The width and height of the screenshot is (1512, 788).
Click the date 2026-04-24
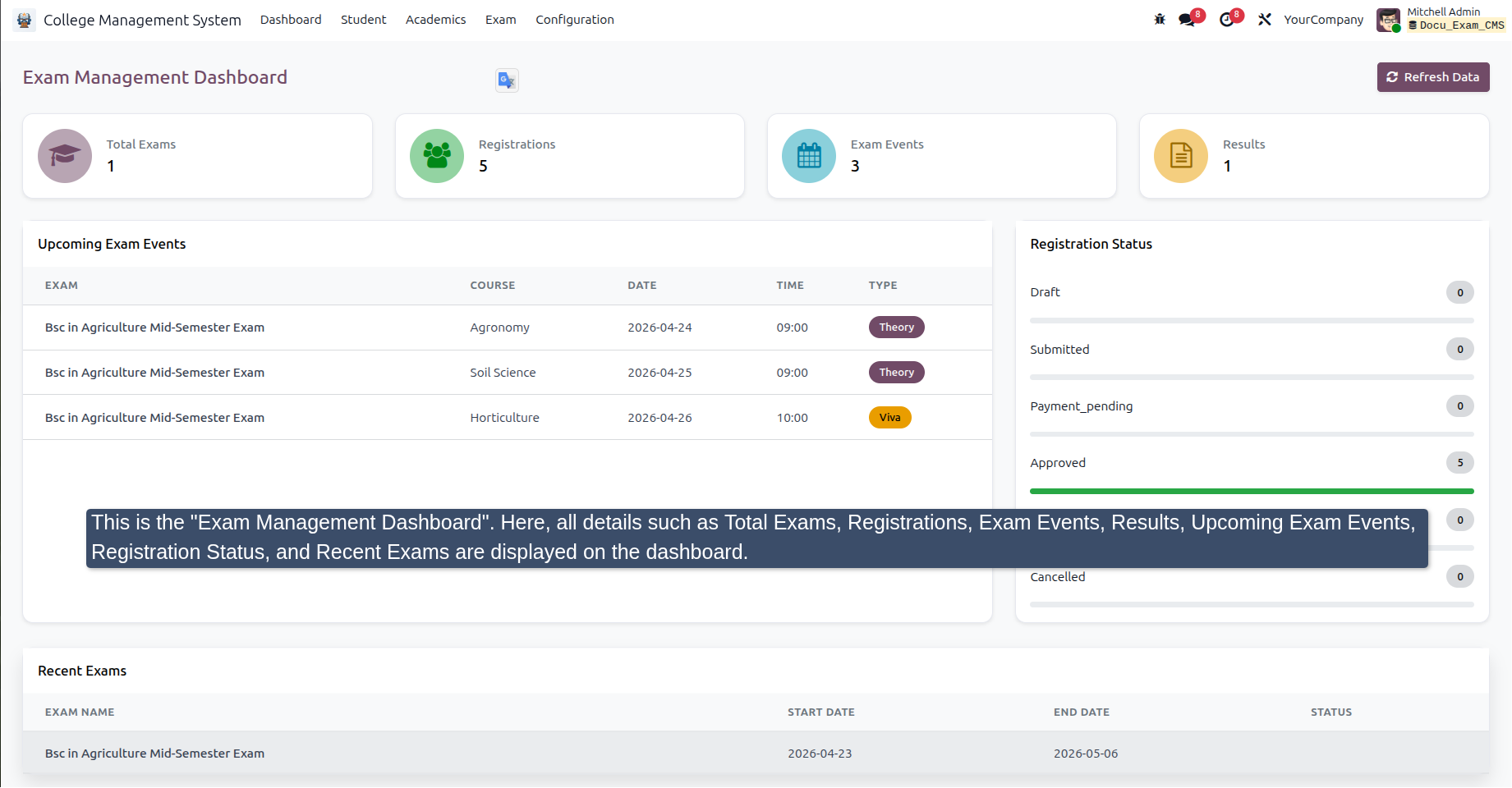tap(659, 328)
